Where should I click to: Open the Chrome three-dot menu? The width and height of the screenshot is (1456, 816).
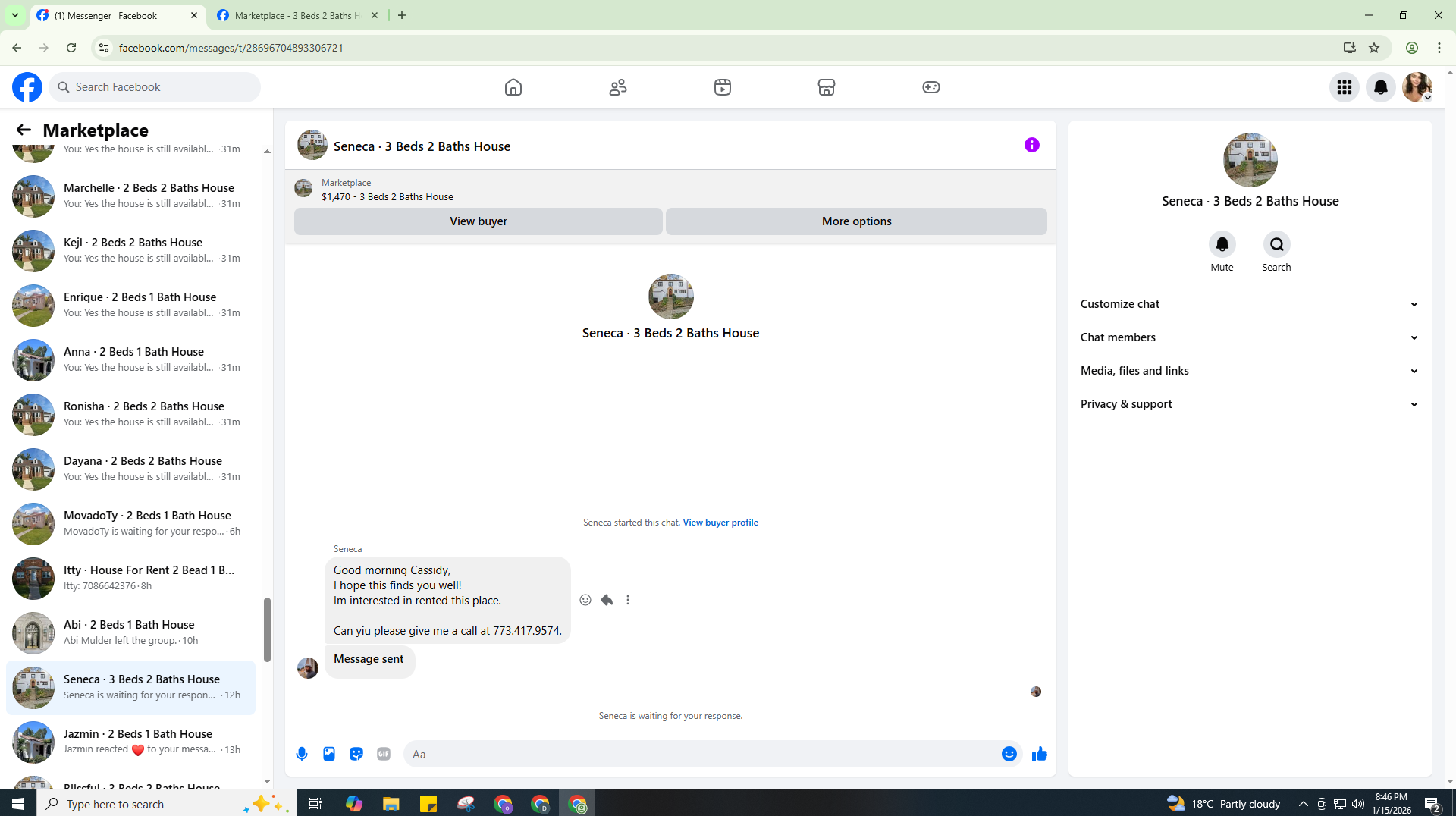coord(1439,48)
